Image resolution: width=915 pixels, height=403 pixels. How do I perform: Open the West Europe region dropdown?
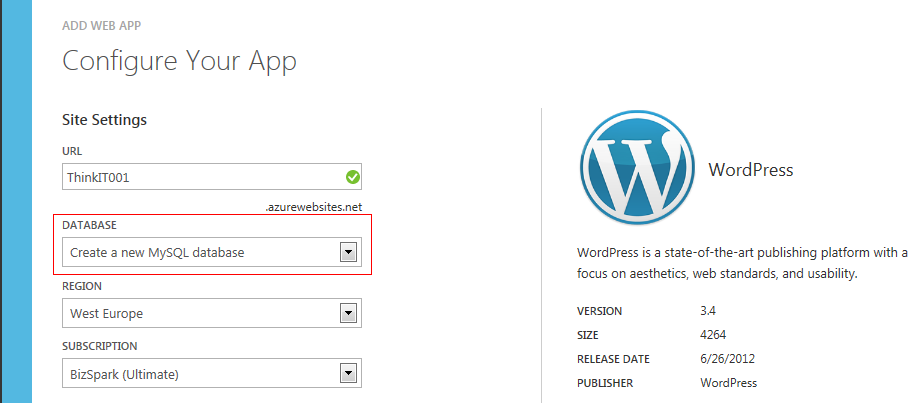(x=212, y=313)
